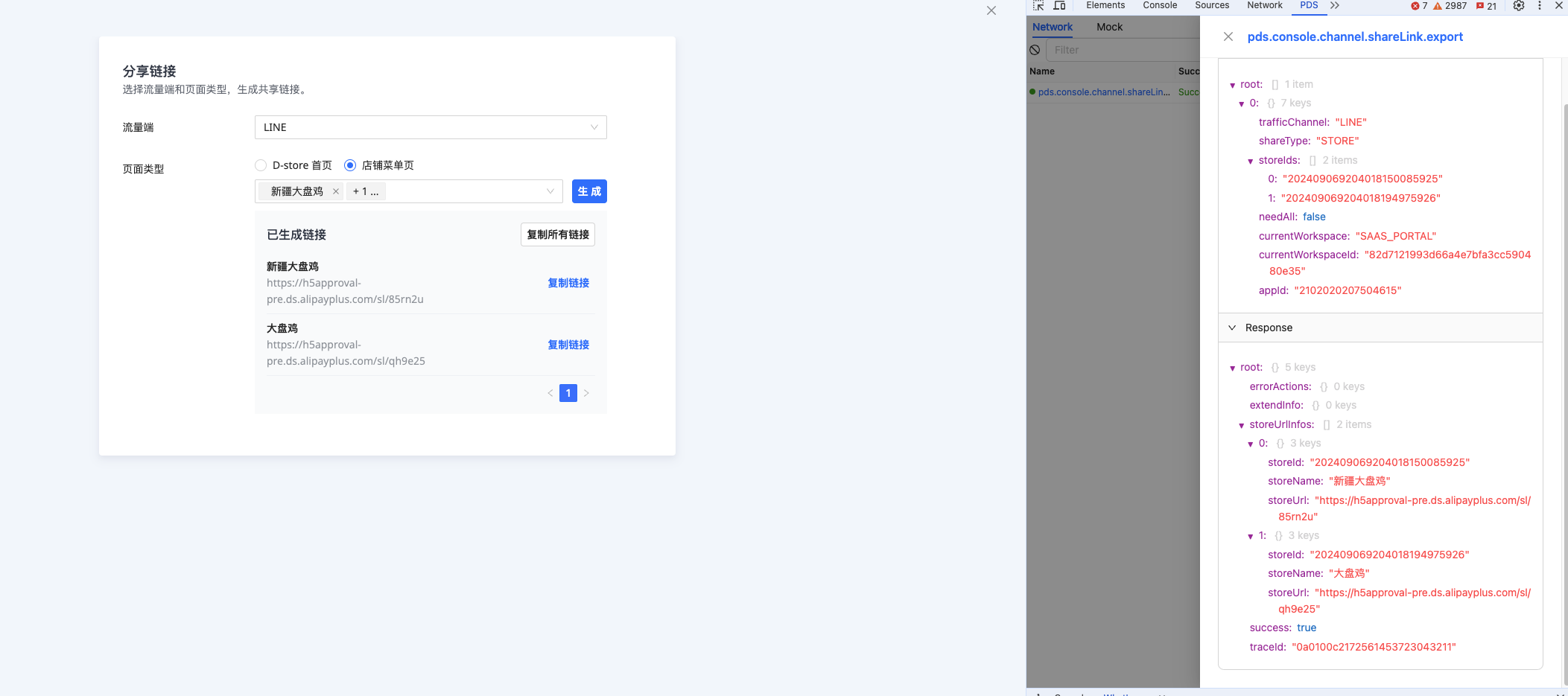The width and height of the screenshot is (1568, 696).
Task: Collapse the request item 0 node
Action: (1242, 103)
